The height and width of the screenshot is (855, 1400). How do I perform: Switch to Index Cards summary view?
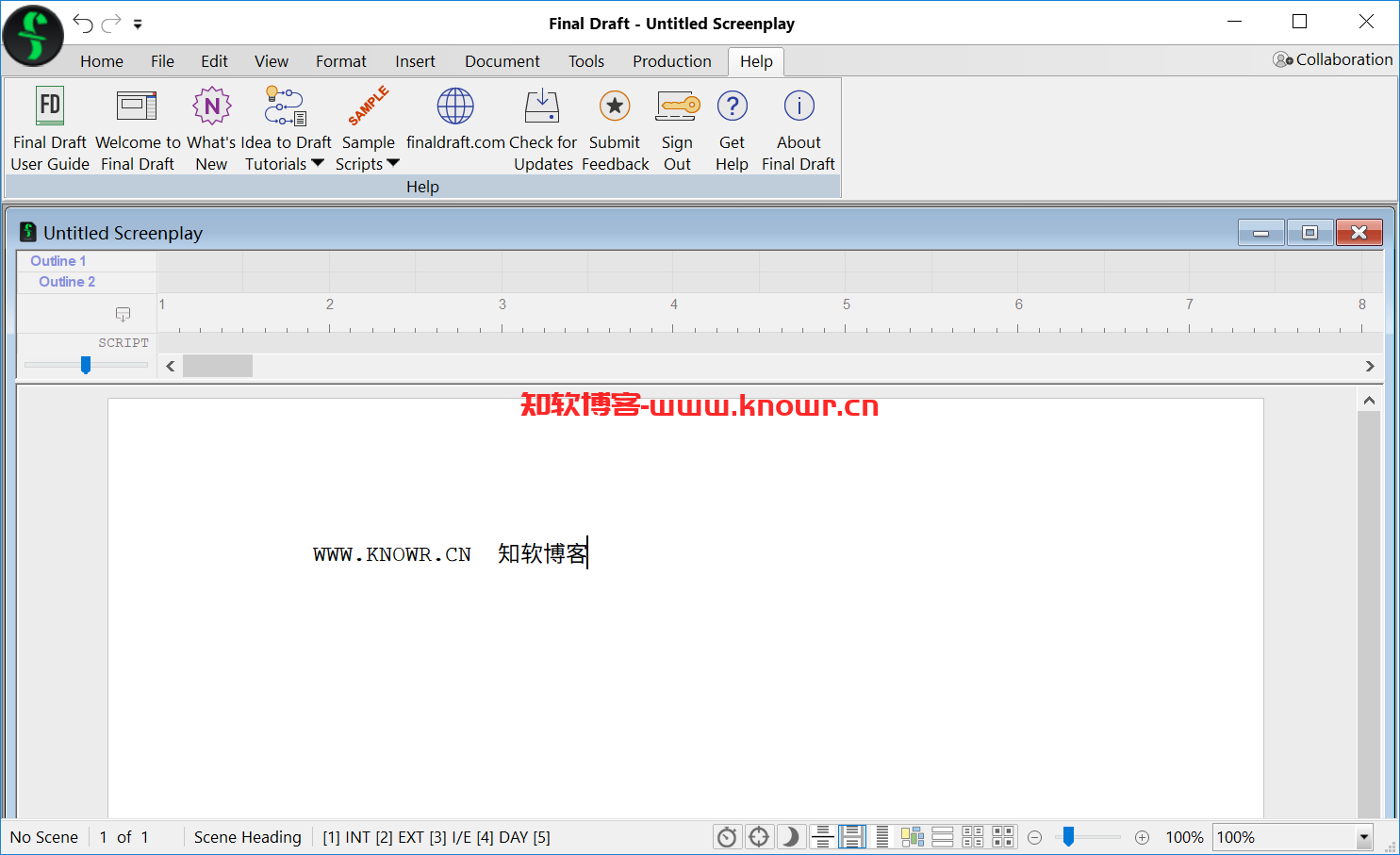[x=973, y=837]
